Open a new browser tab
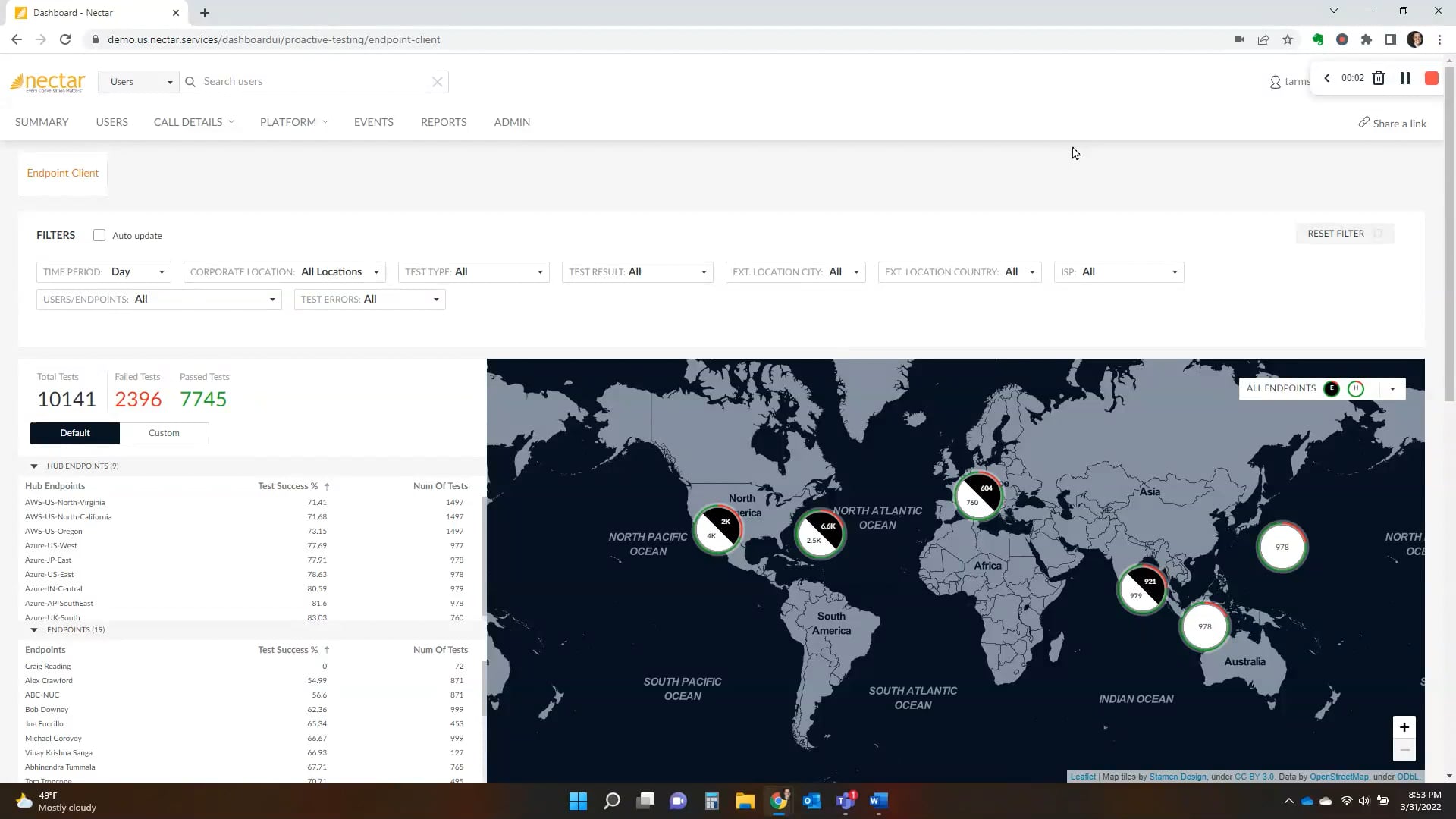 205,13
